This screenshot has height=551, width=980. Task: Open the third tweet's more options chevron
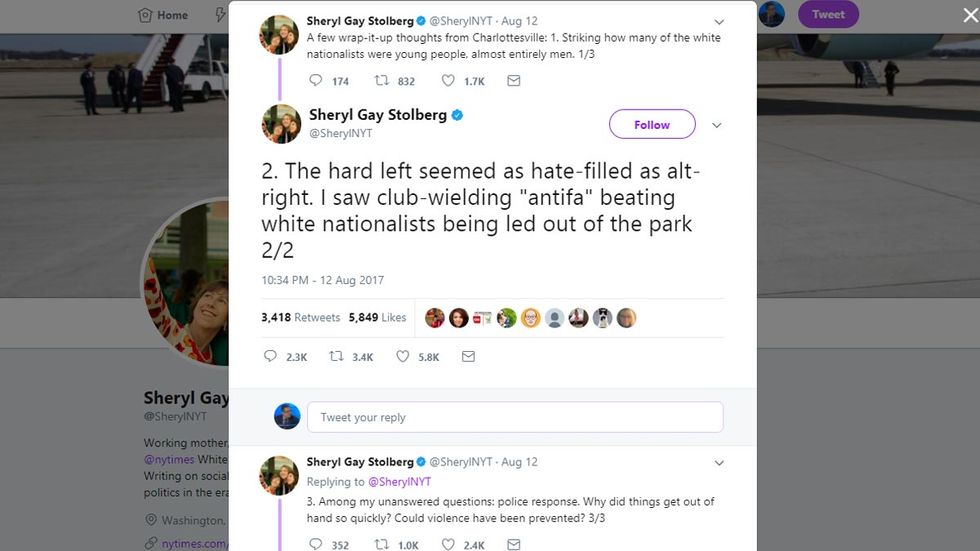click(x=719, y=463)
